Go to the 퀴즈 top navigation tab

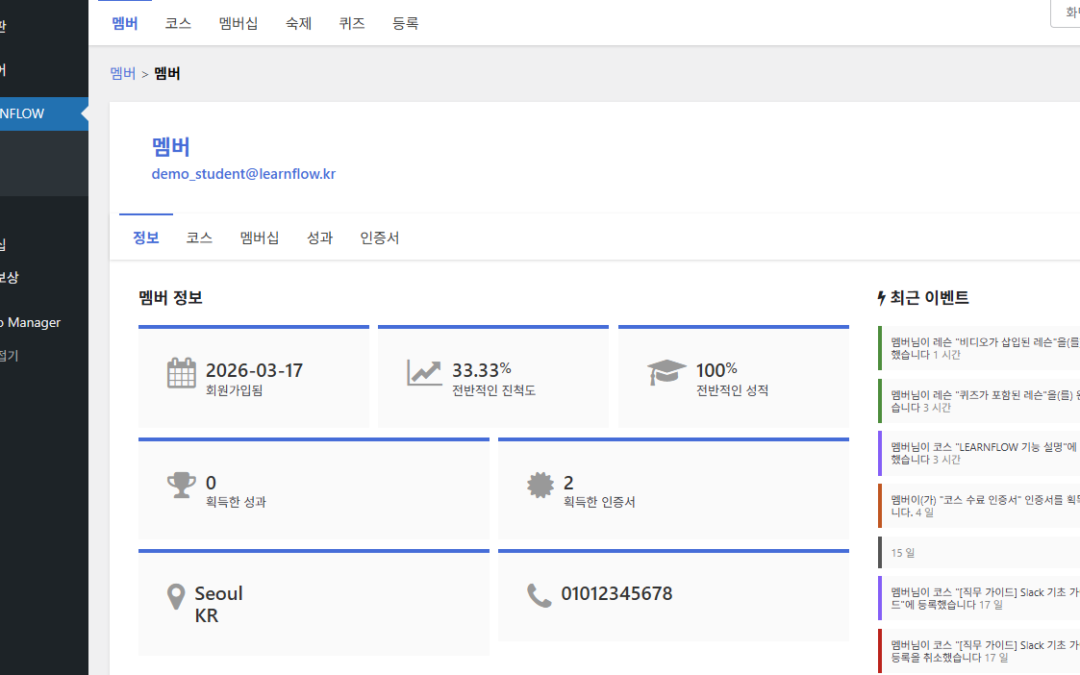coord(352,23)
